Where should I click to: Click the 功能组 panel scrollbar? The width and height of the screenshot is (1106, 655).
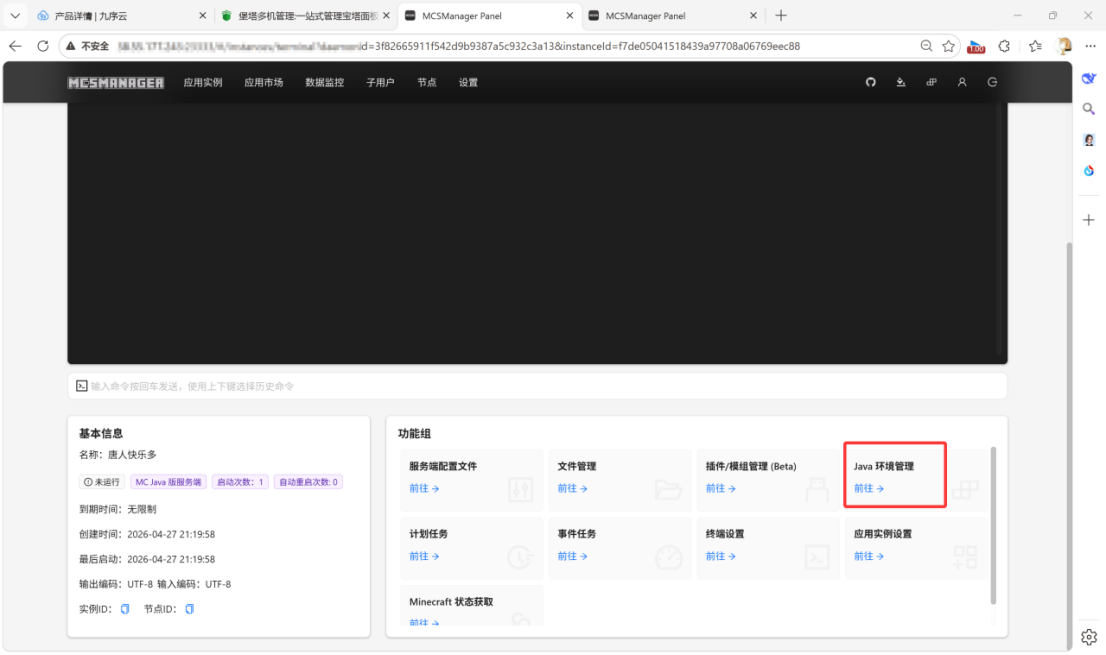[993, 525]
